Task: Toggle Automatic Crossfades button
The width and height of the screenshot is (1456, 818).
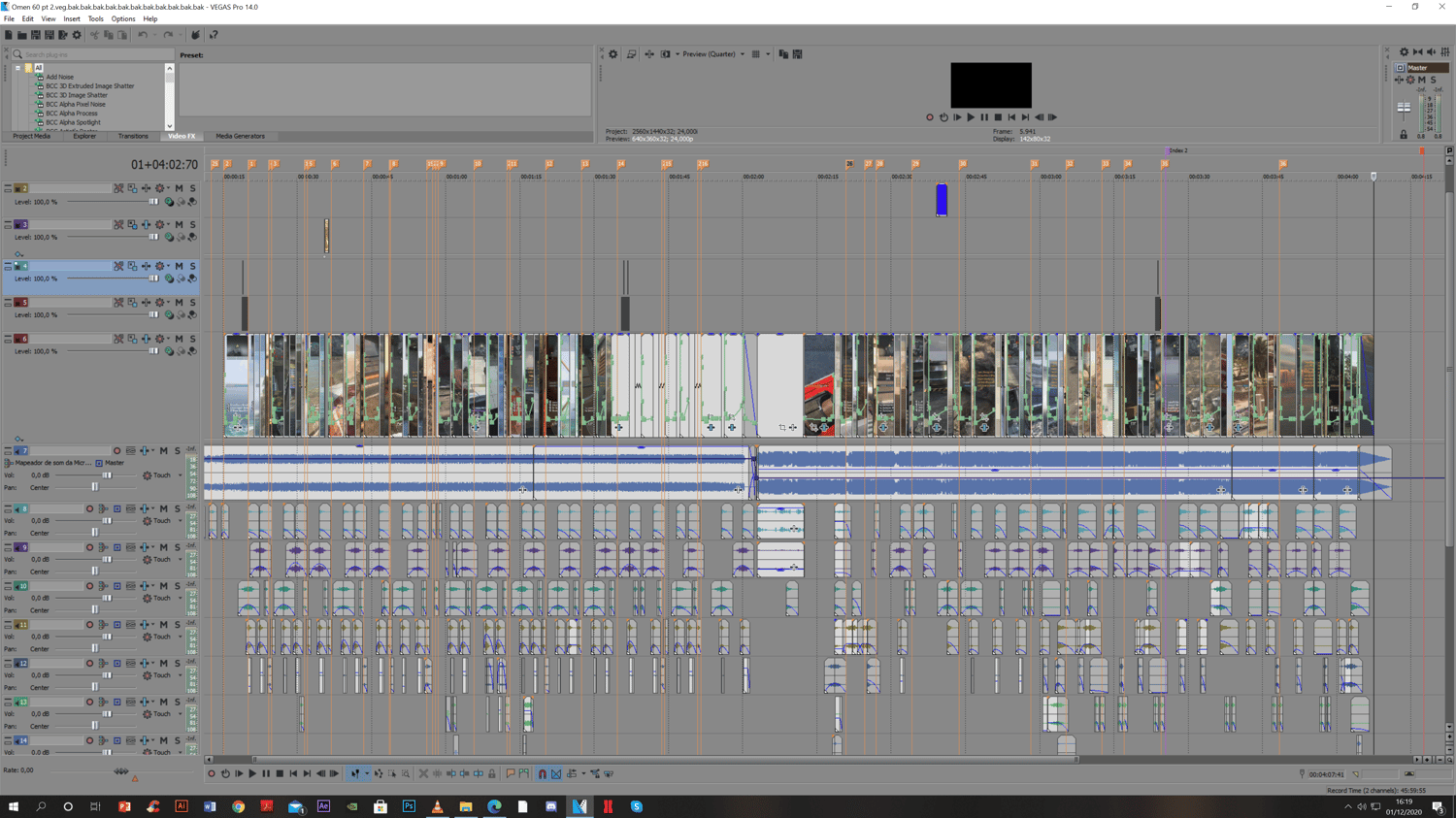Action: [556, 773]
